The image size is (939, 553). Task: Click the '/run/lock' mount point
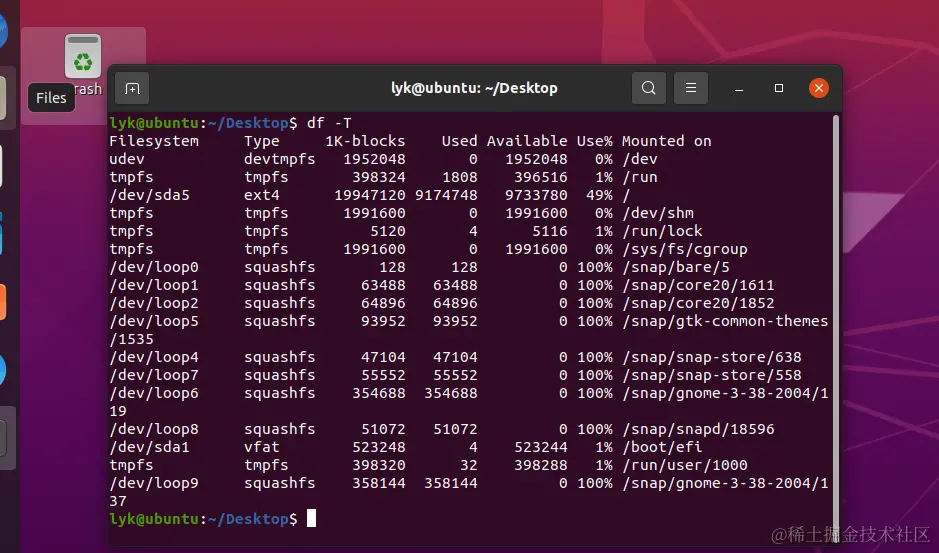pos(662,231)
